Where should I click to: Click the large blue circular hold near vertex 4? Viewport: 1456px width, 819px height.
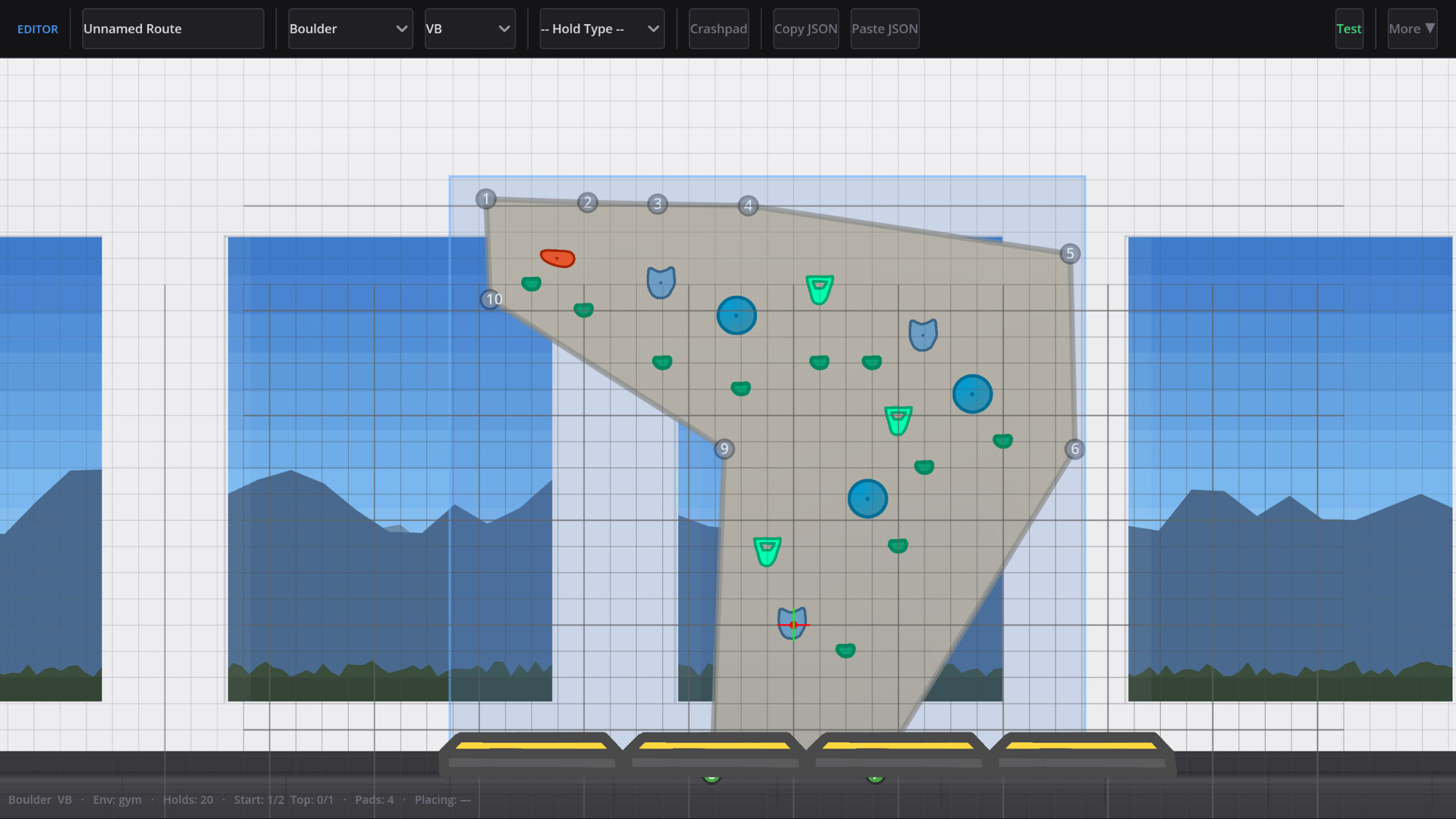(x=735, y=314)
